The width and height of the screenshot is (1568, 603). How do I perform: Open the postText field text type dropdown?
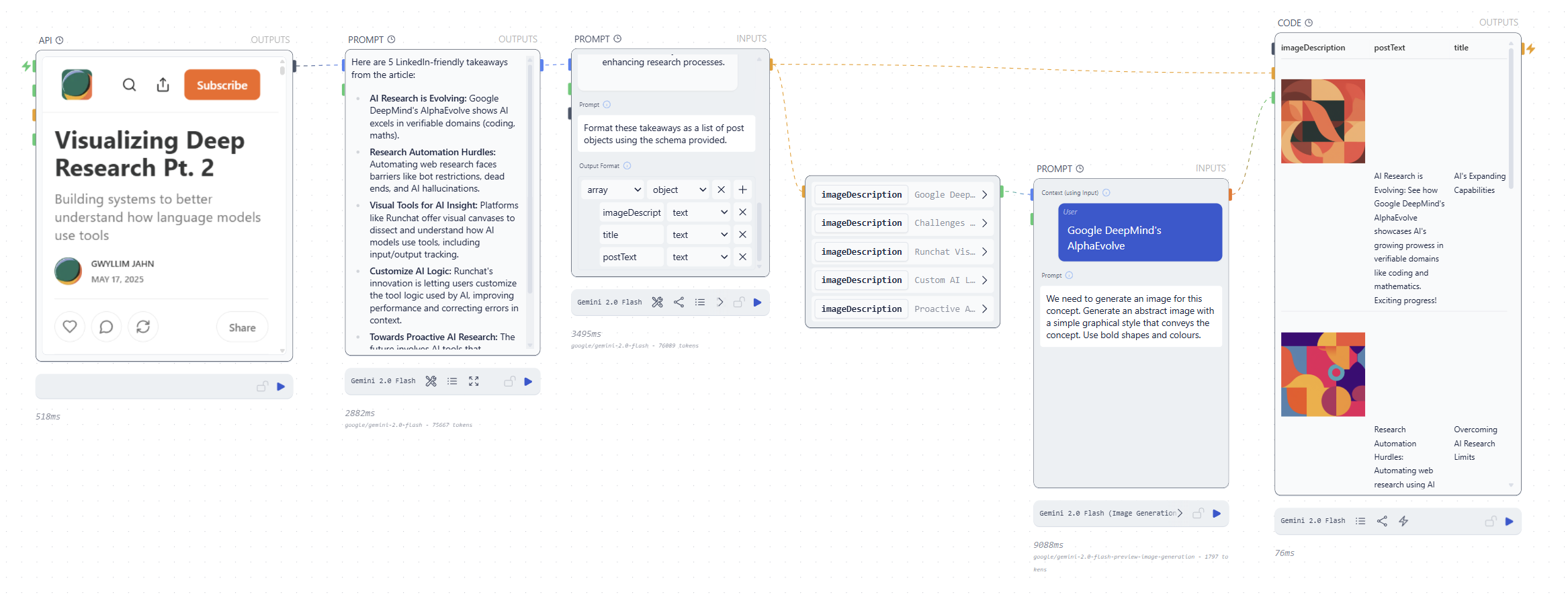coord(699,257)
